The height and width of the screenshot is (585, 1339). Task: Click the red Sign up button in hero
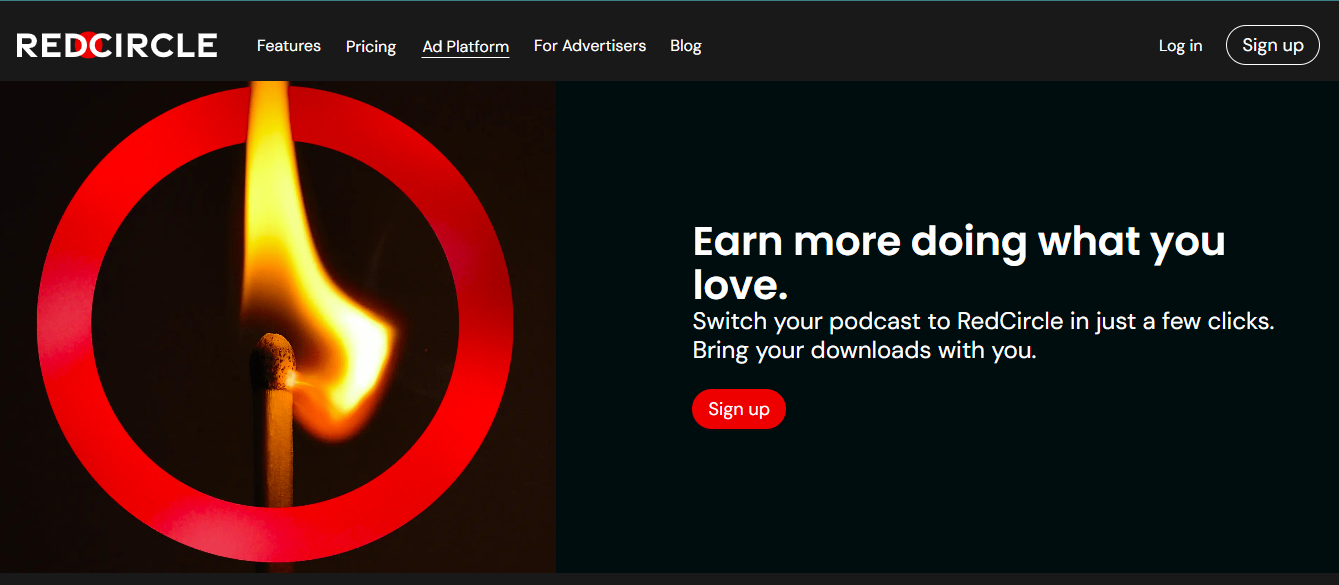point(739,409)
